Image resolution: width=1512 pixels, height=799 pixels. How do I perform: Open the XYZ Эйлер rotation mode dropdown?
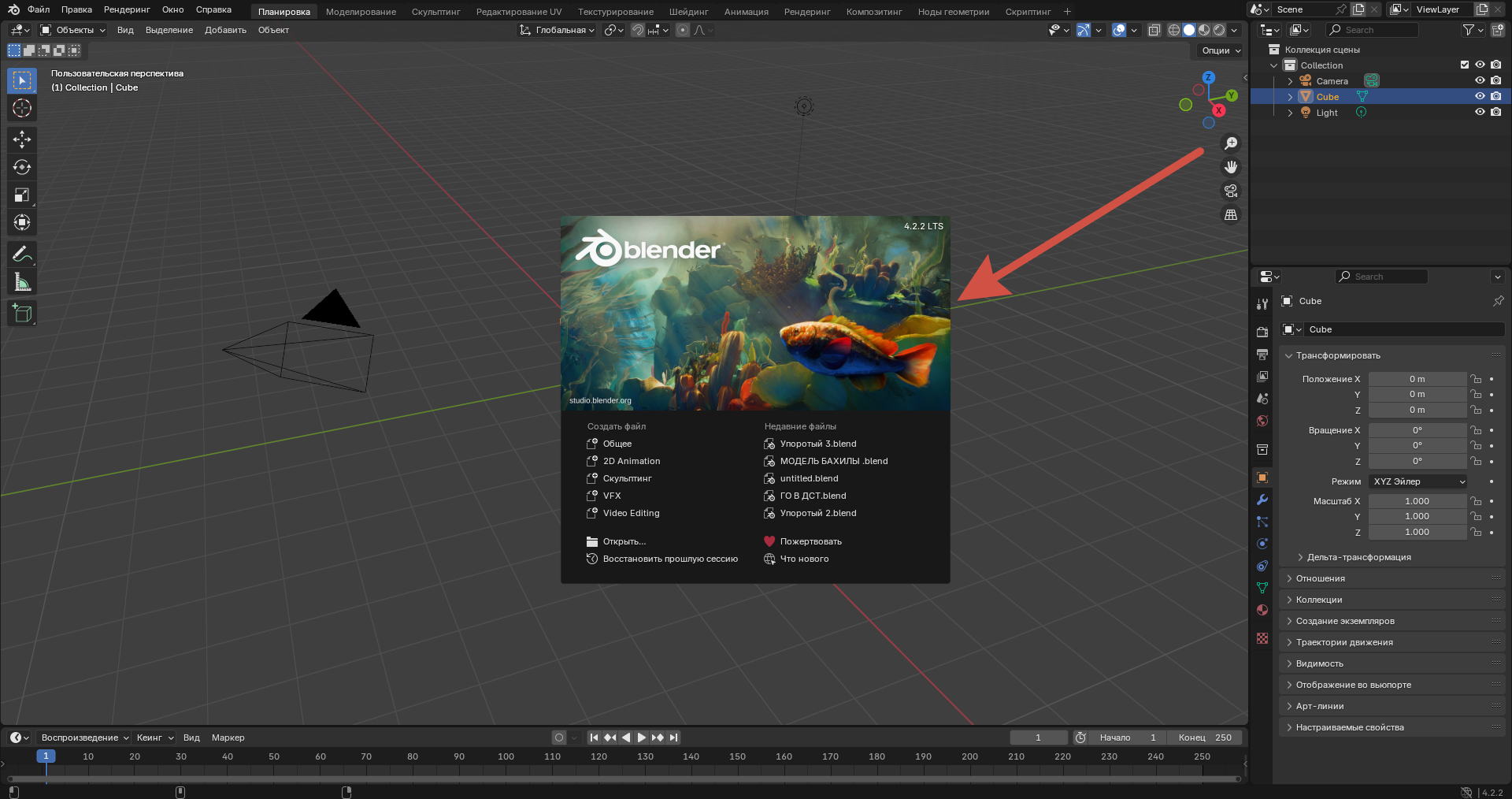tap(1418, 481)
